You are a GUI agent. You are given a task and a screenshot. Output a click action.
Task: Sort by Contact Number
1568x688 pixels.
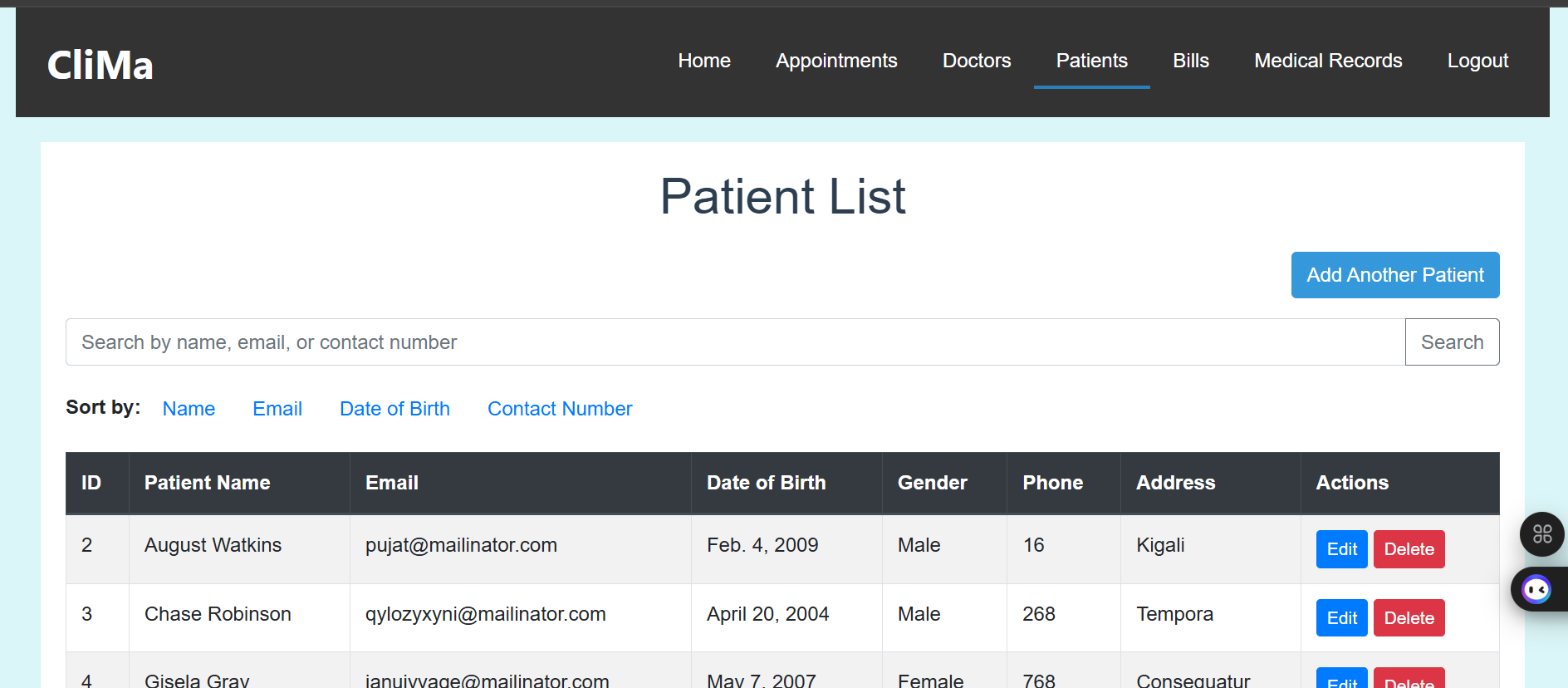pos(560,409)
